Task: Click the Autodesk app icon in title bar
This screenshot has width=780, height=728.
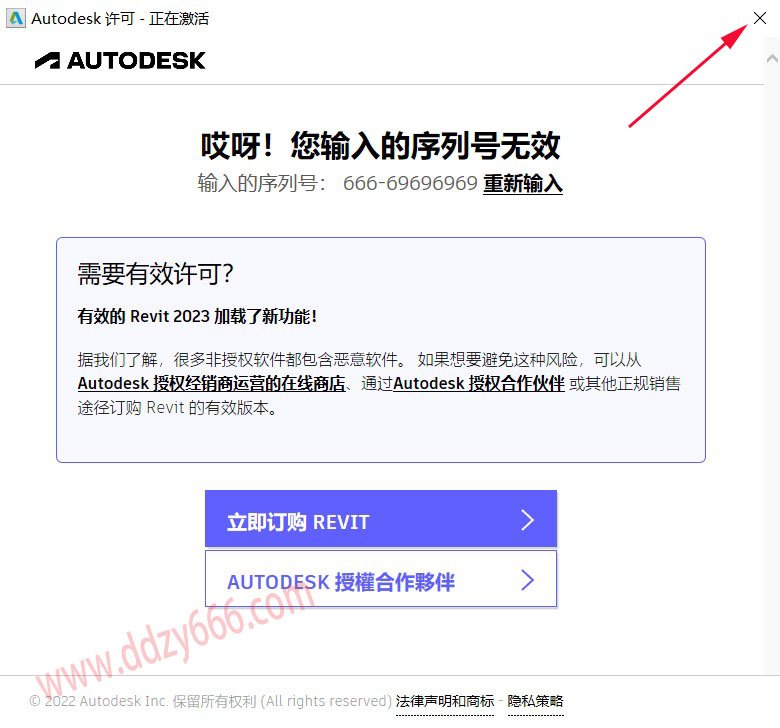Action: pyautogui.click(x=15, y=18)
